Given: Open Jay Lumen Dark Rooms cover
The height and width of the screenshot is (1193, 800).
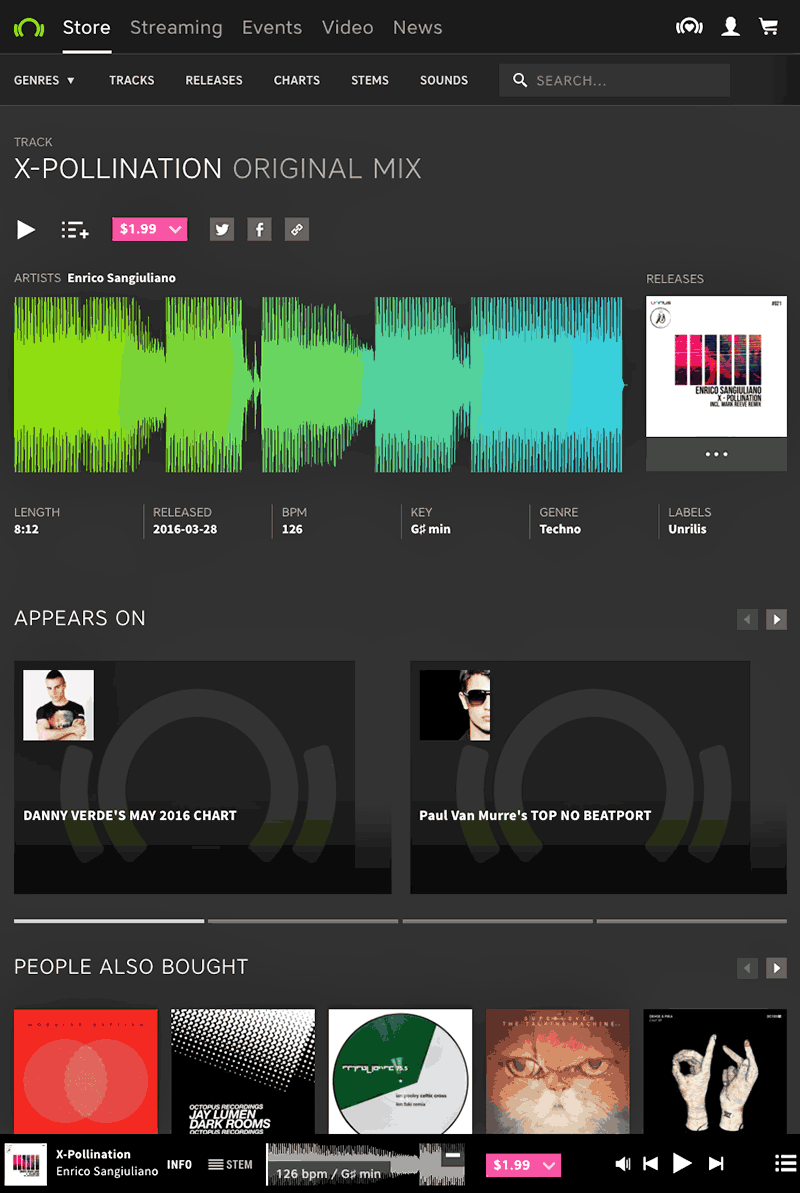Looking at the screenshot, I should 243,1071.
